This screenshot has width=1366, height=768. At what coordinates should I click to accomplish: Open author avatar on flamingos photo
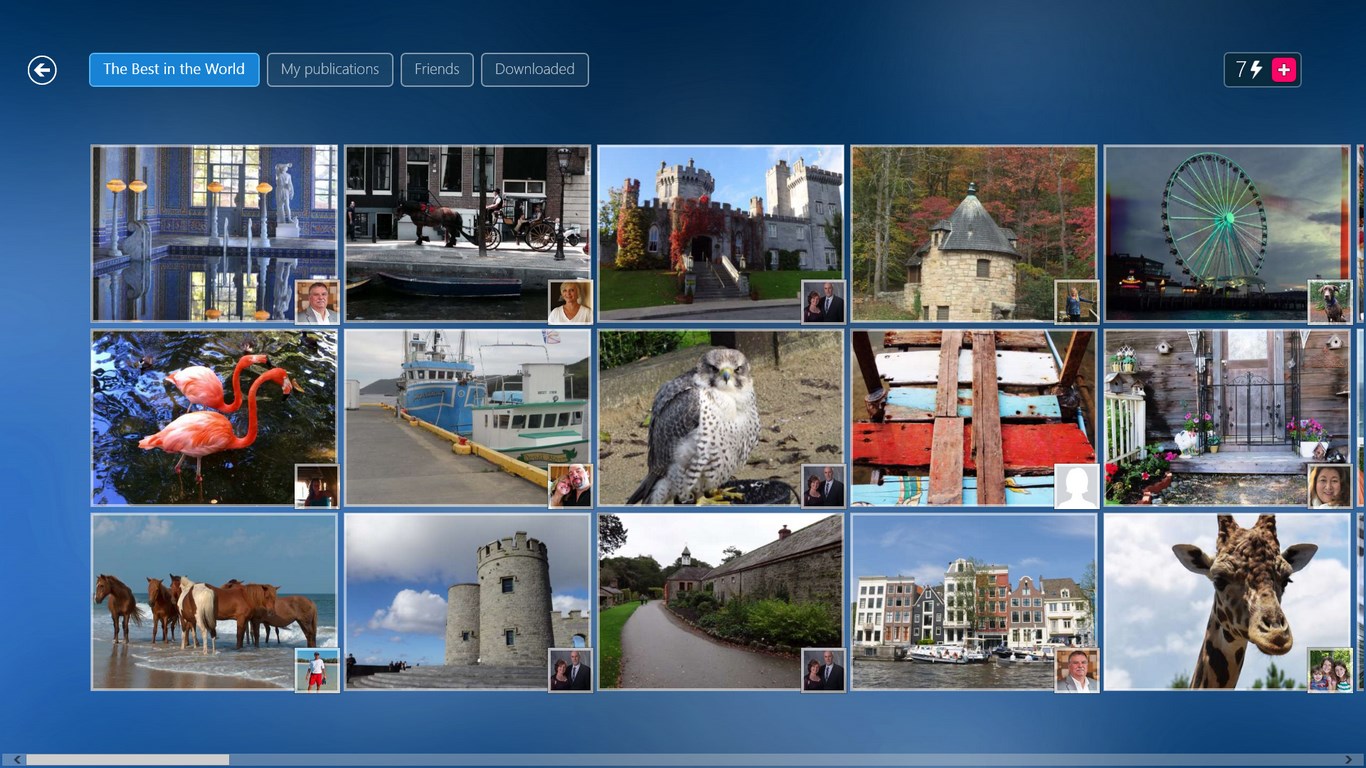click(x=317, y=486)
